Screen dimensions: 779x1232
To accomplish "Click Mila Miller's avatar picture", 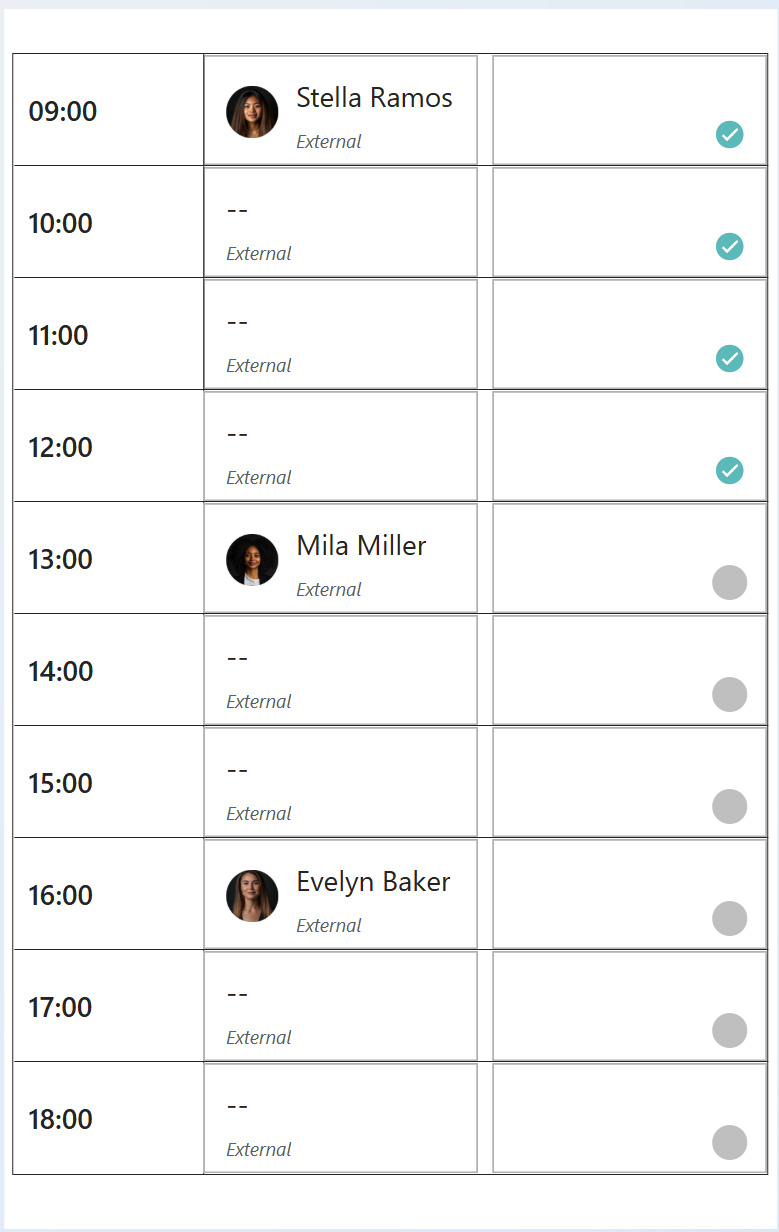I will pyautogui.click(x=252, y=559).
